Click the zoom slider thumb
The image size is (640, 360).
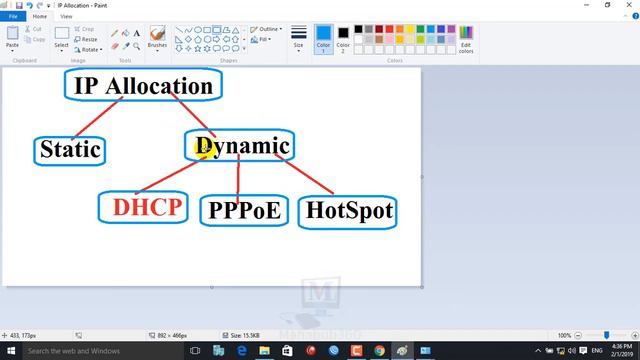(x=607, y=335)
